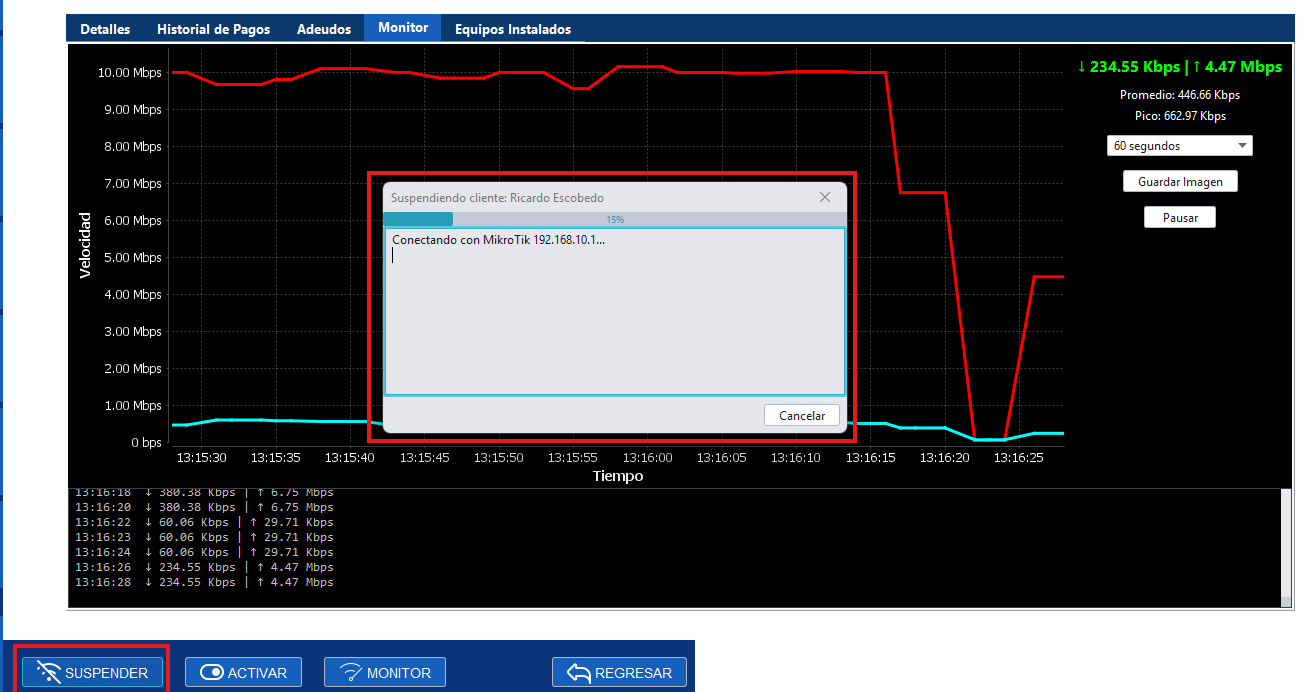Image resolution: width=1313 pixels, height=692 pixels.
Task: Cancel the suspension with Cancelar
Action: [x=801, y=415]
